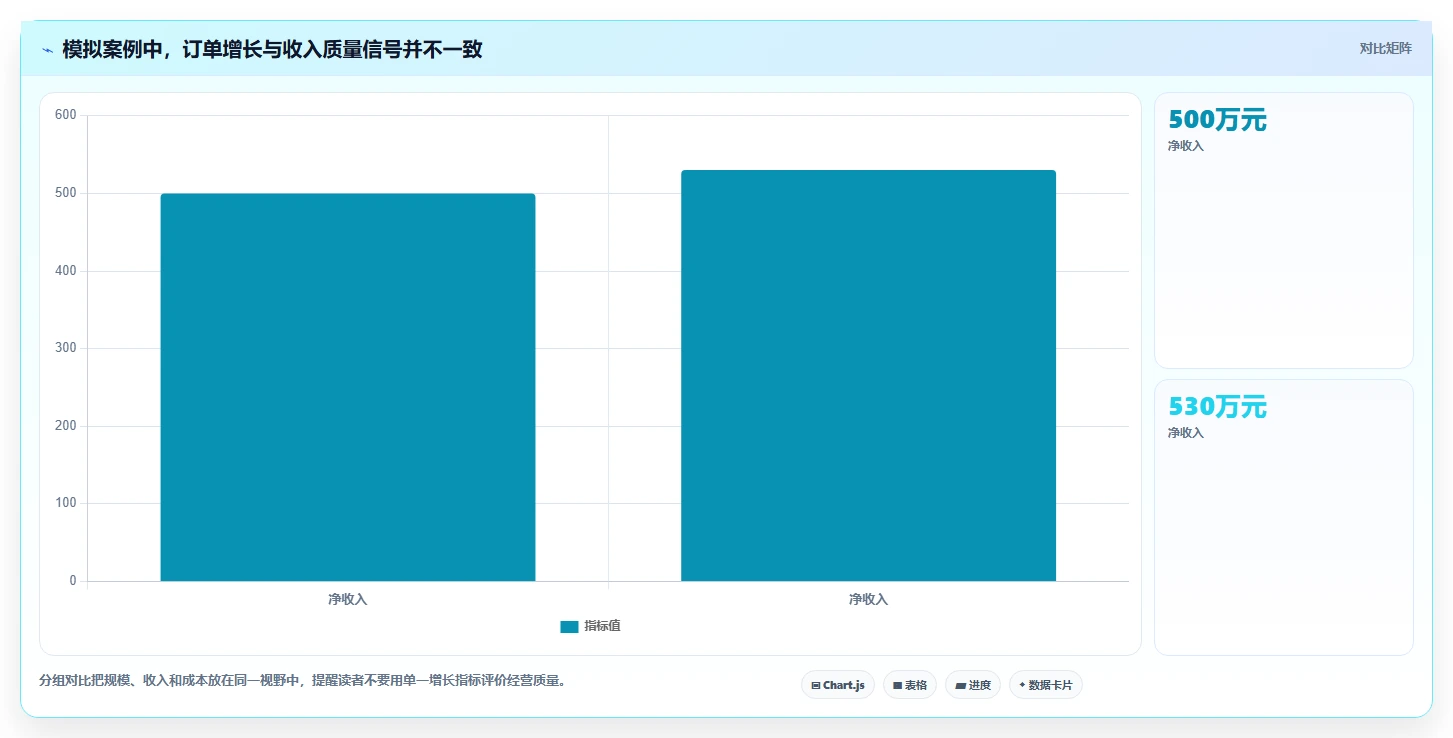
Task: Click the 530万元 value card
Action: point(1284,518)
